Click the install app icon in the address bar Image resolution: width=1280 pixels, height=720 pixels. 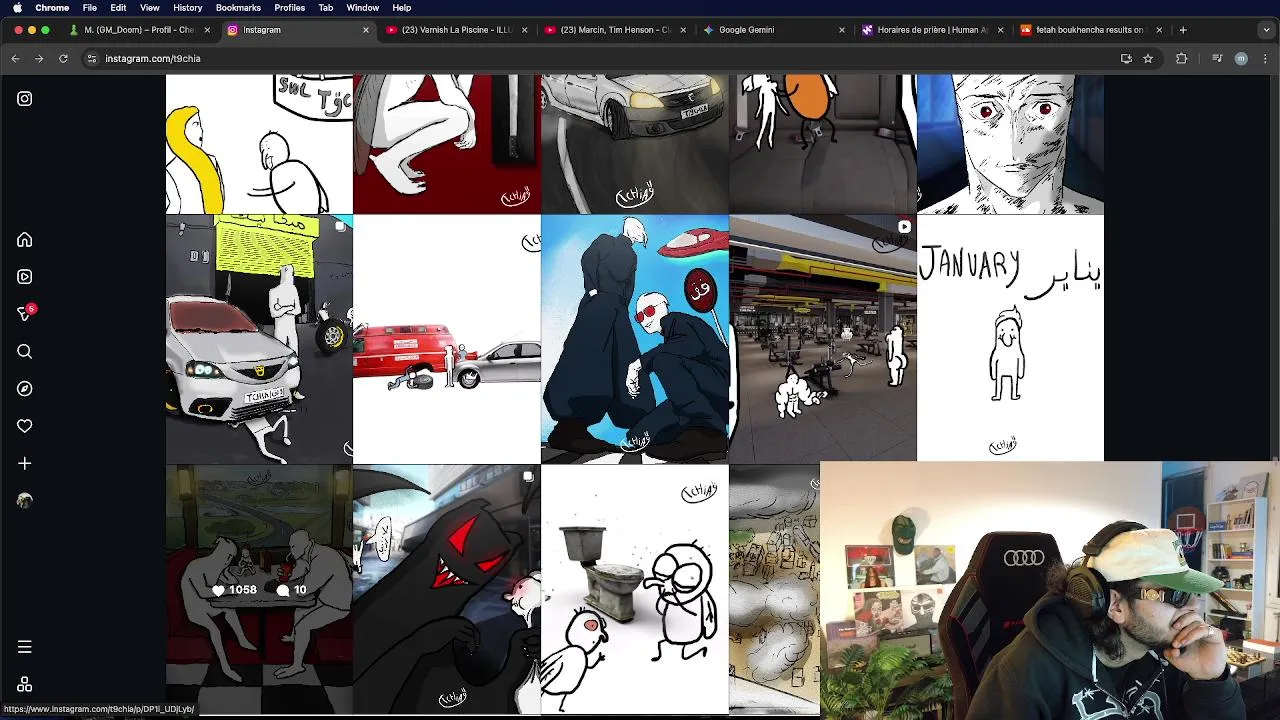(x=1126, y=59)
